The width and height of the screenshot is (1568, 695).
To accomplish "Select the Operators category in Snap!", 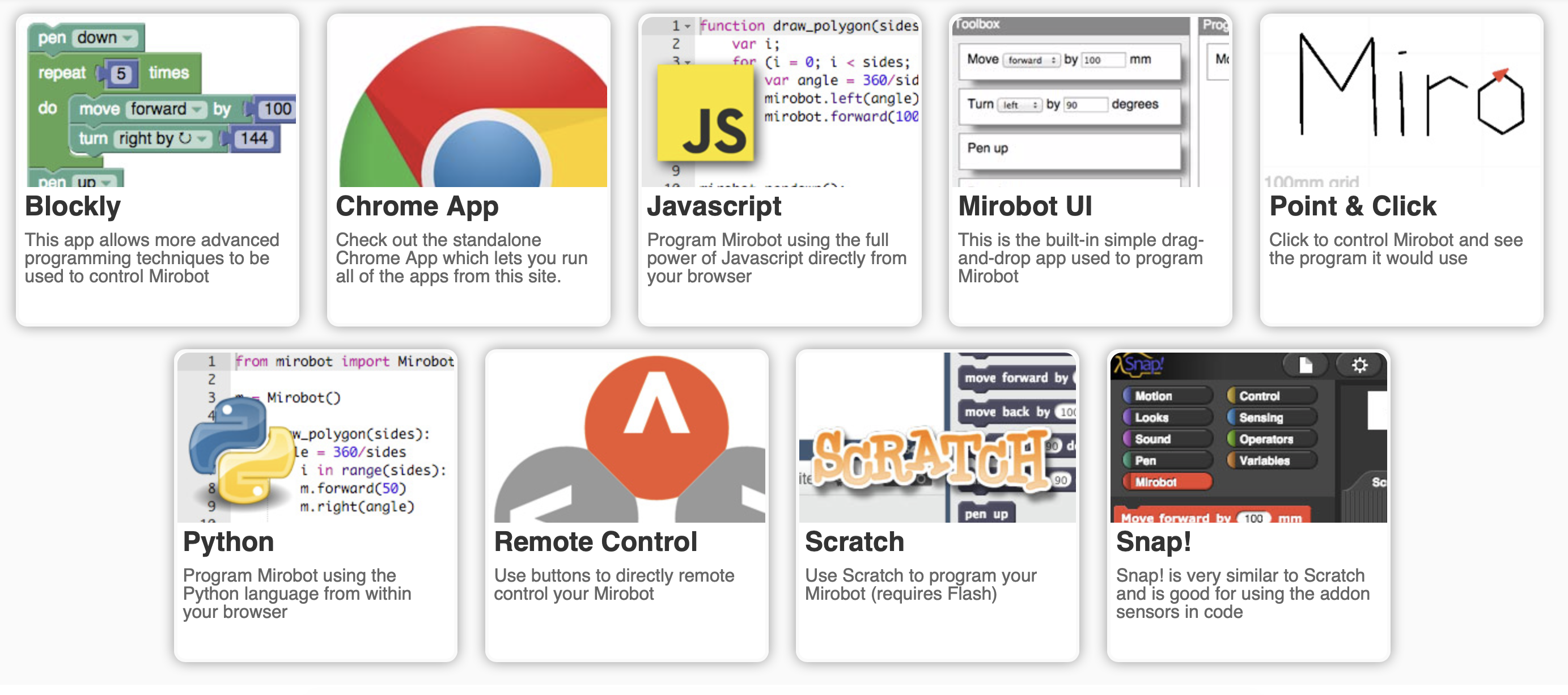I will pyautogui.click(x=1273, y=440).
